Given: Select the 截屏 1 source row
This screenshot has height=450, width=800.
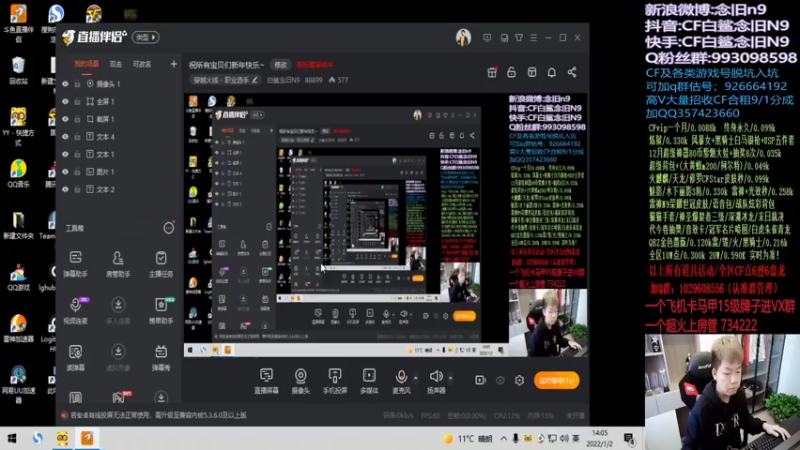Looking at the screenshot, I should [118, 119].
